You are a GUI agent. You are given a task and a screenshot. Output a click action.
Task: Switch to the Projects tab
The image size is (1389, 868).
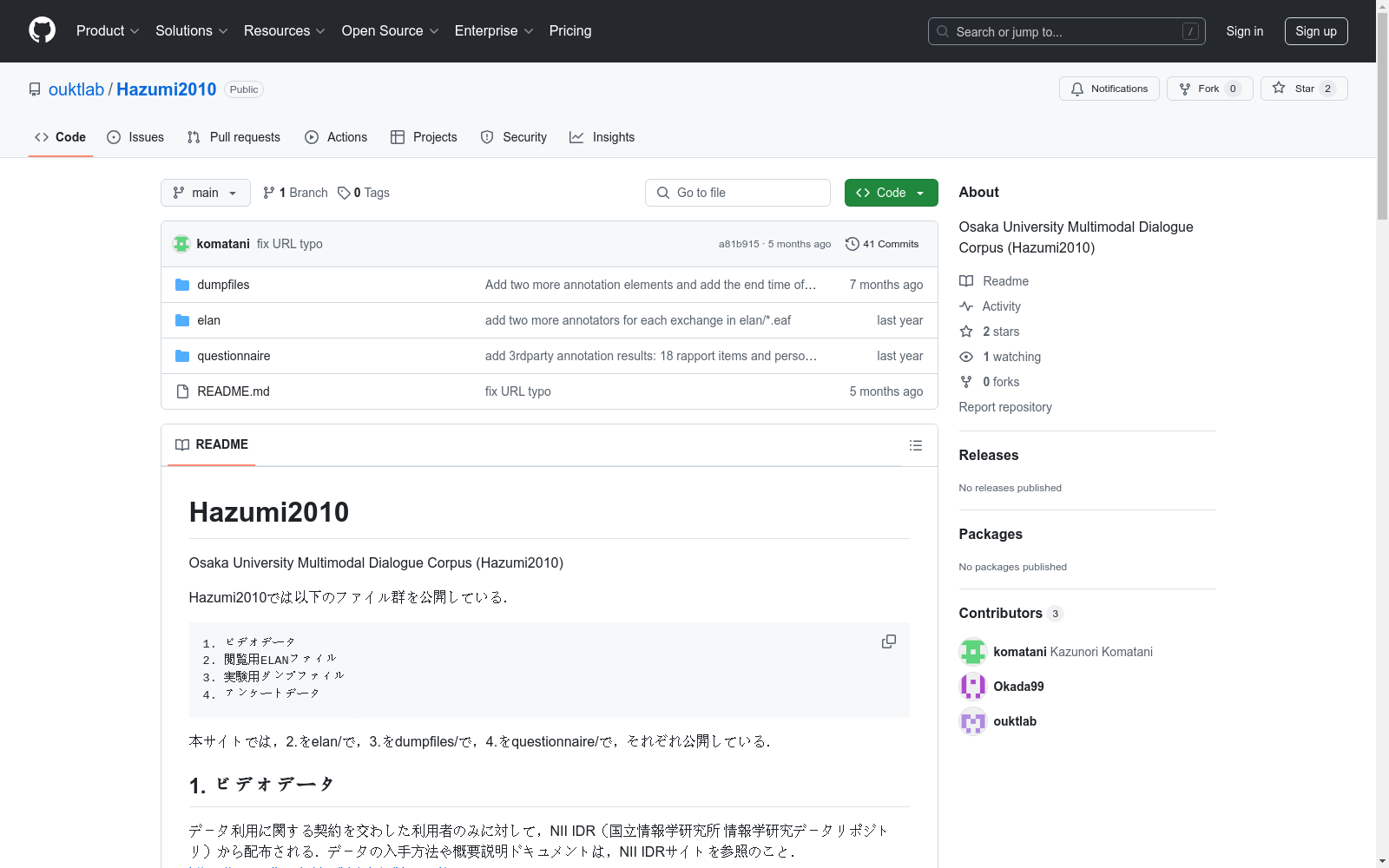[424, 137]
